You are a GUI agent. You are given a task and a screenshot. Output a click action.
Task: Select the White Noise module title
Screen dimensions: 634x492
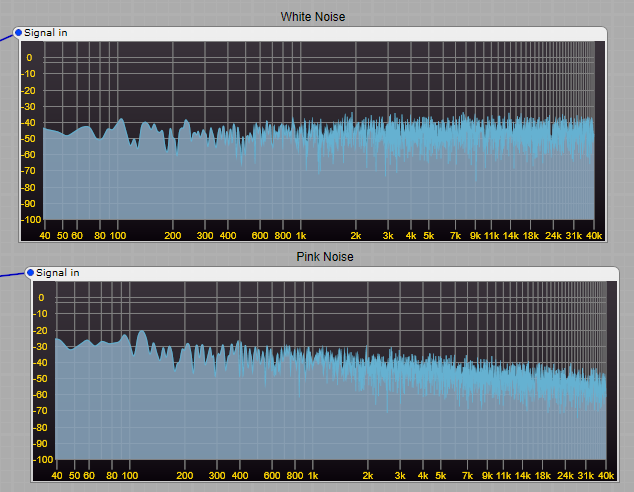(x=313, y=17)
